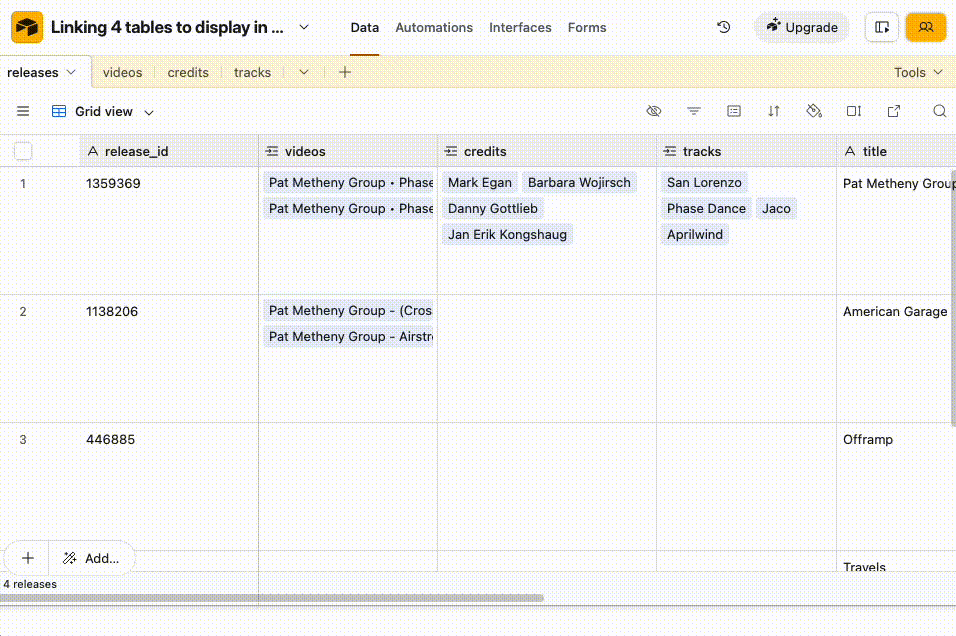This screenshot has height=636, width=956.
Task: Open the hide fields eye icon
Action: click(654, 111)
